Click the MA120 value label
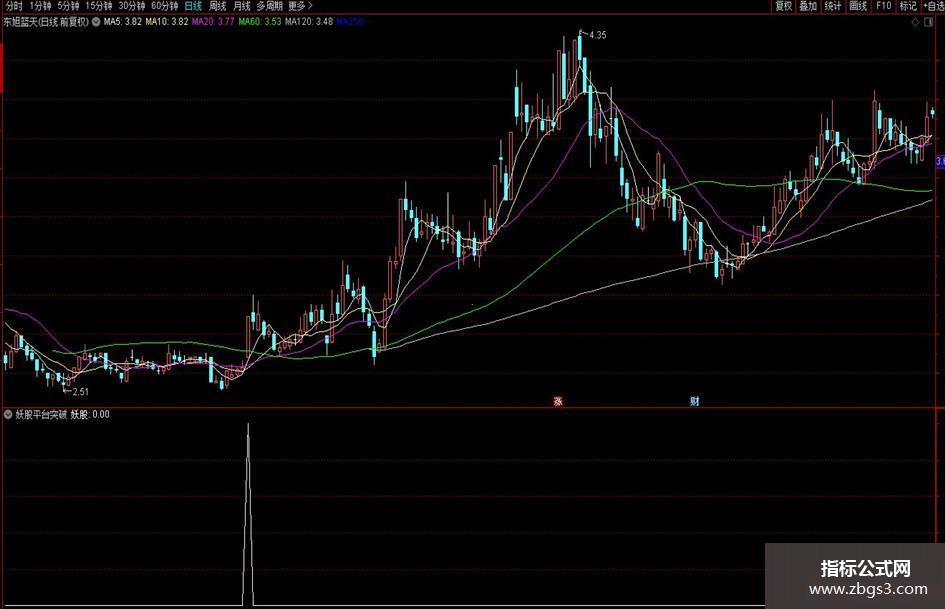Viewport: 945px width, 609px height. coord(309,22)
